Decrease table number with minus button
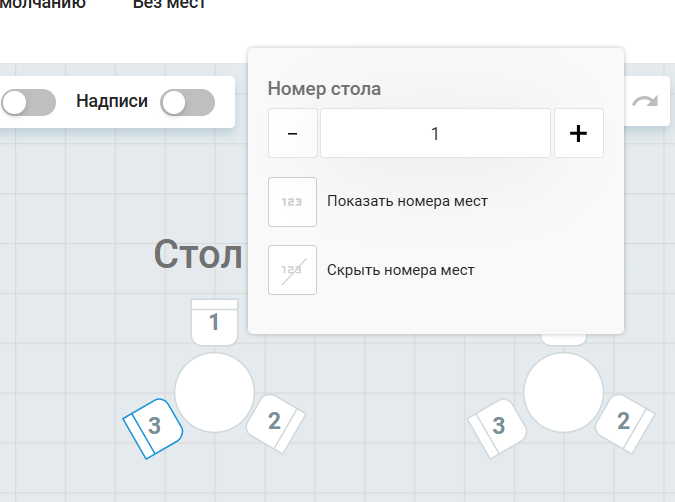675x502 pixels. (x=293, y=133)
